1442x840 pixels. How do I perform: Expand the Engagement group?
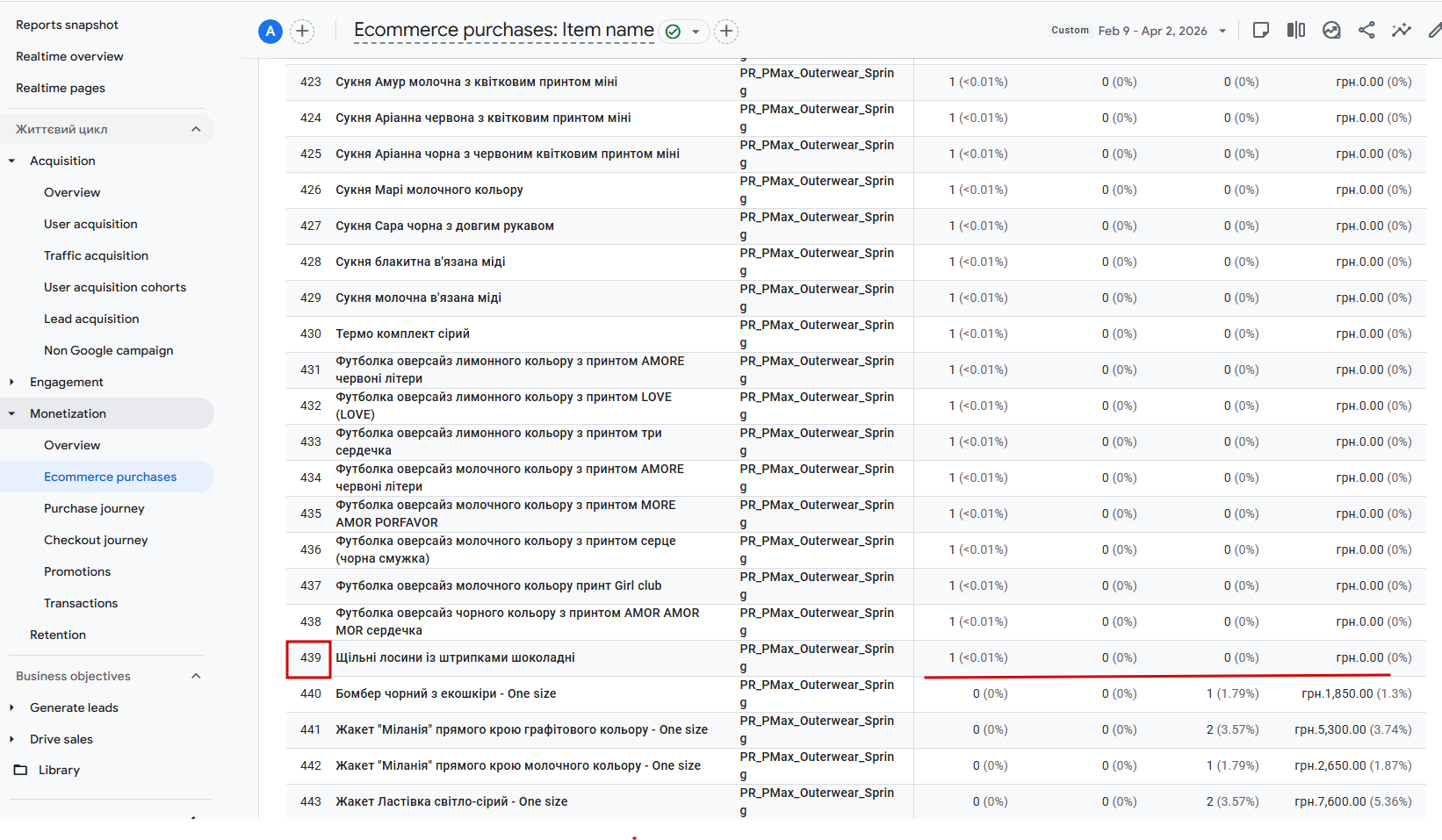(11, 382)
